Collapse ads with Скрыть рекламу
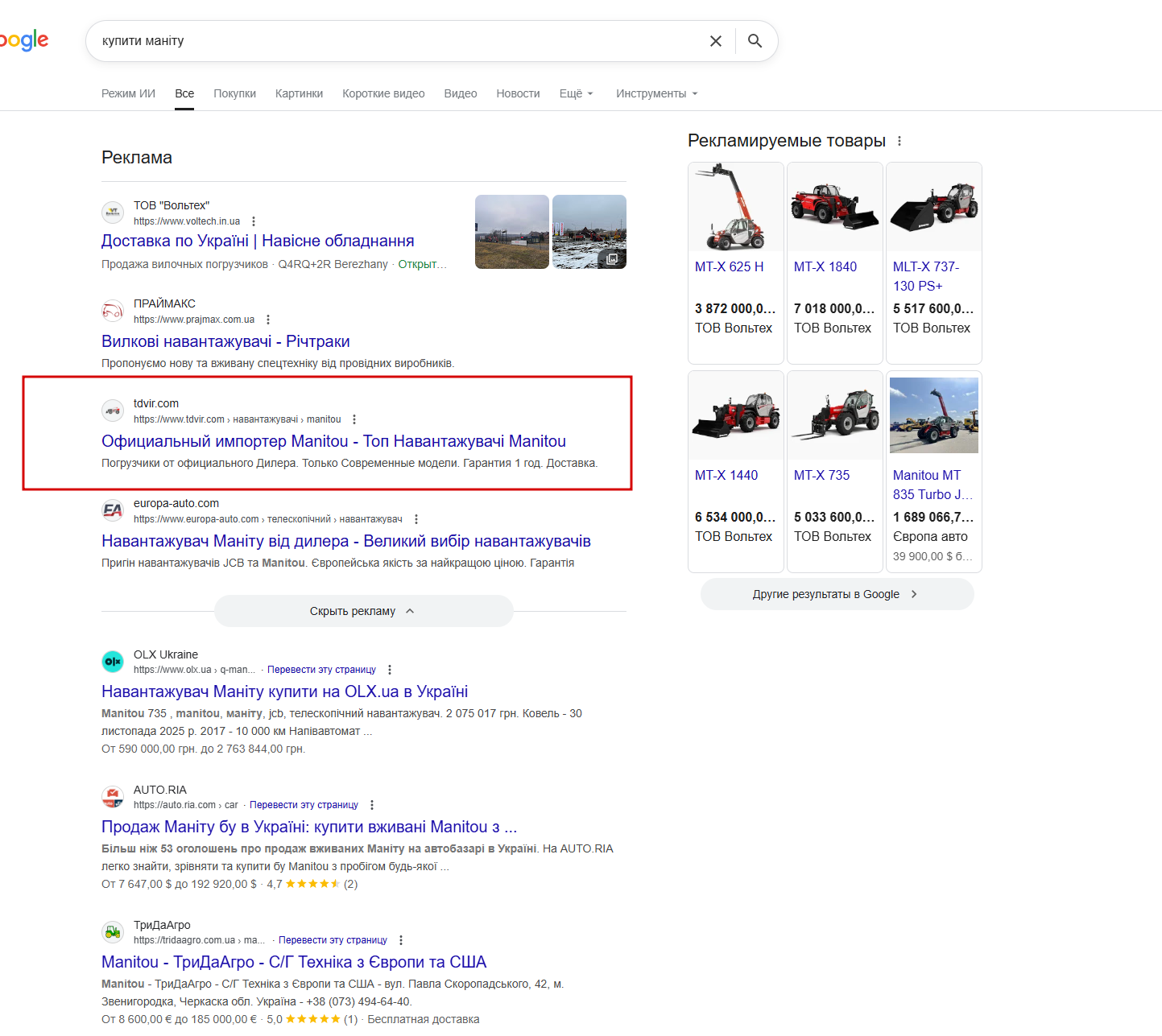This screenshot has width=1162, height=1036. (364, 611)
